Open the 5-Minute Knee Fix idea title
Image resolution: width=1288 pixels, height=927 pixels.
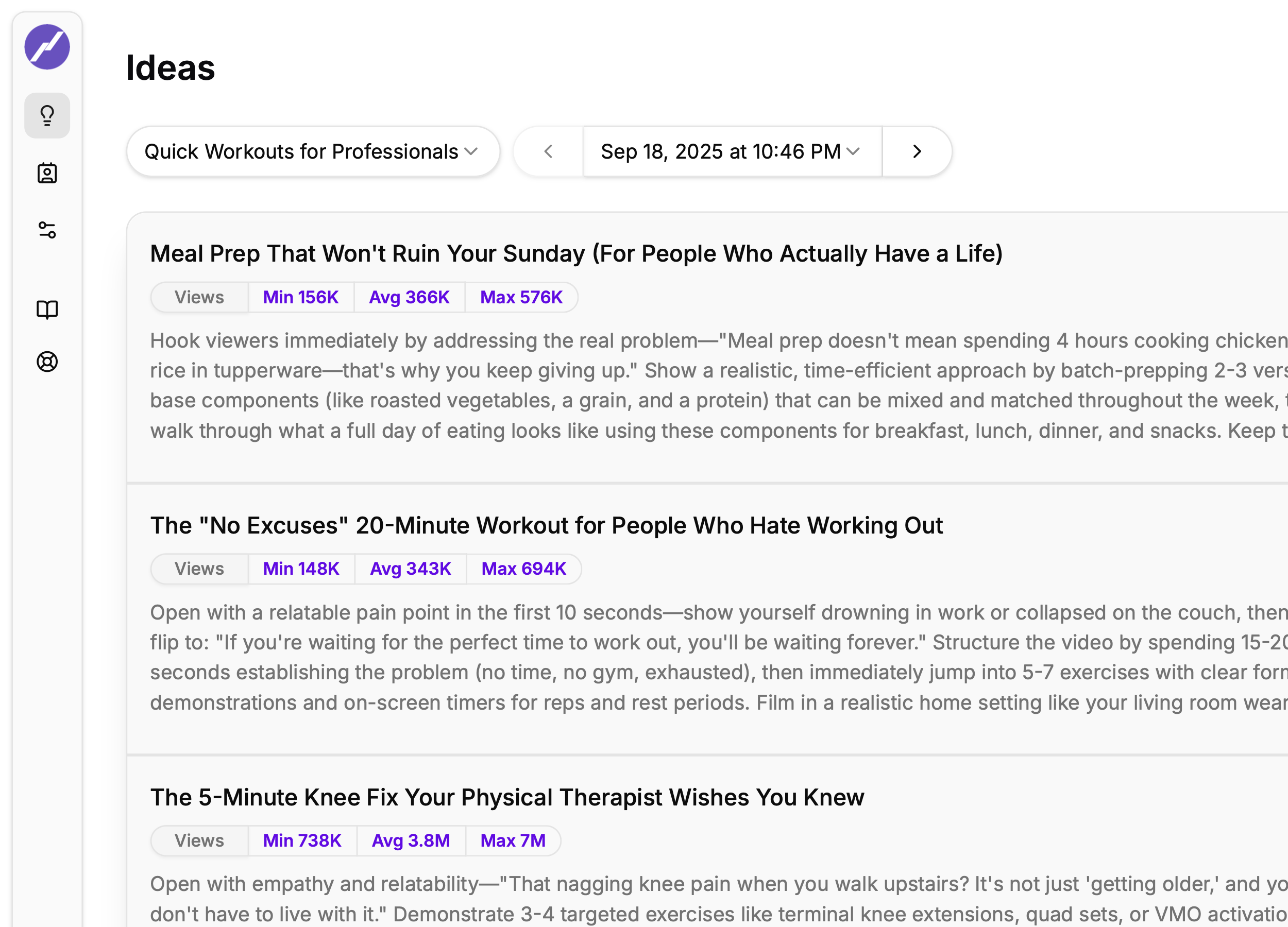pos(506,798)
